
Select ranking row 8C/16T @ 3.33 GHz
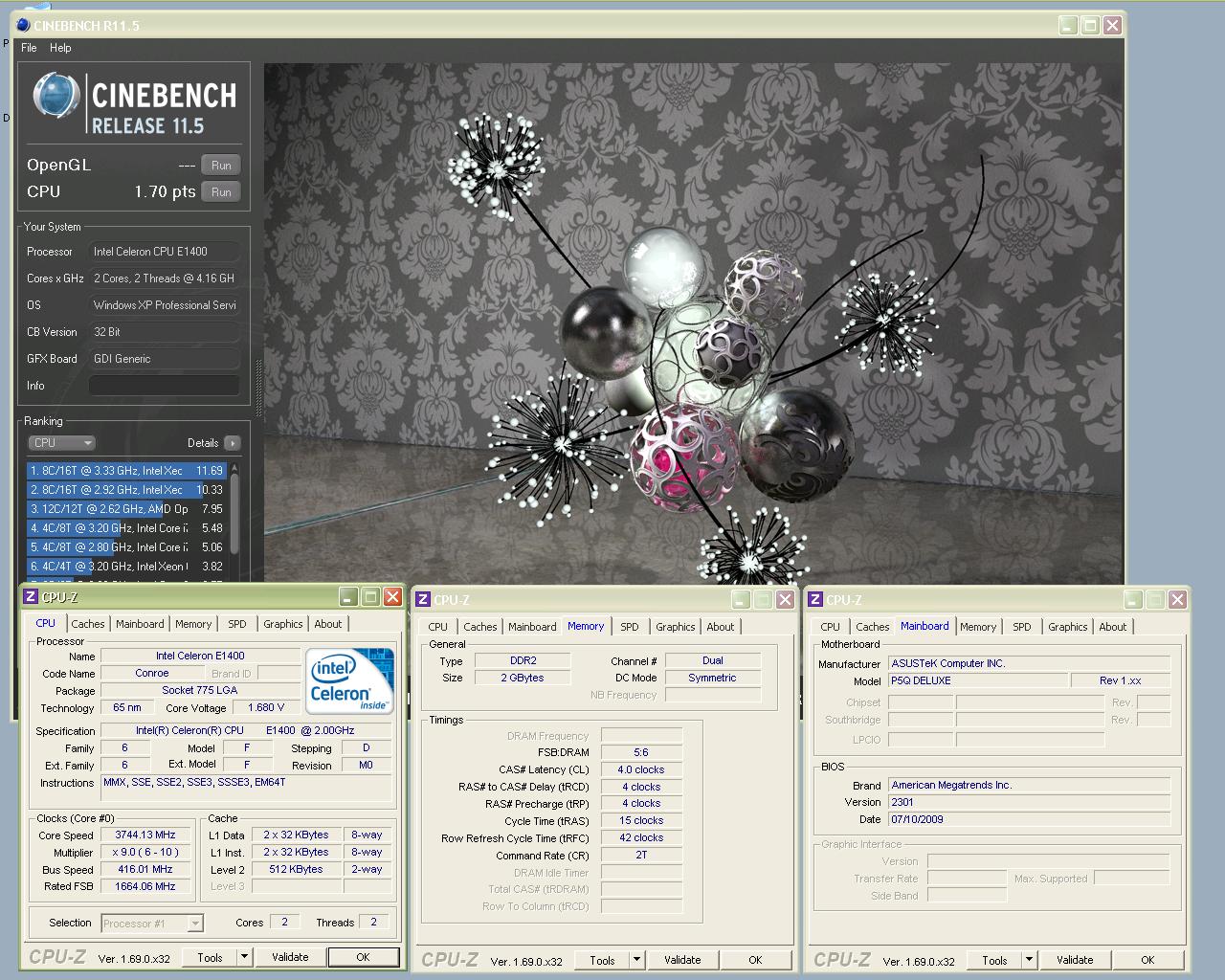126,471
